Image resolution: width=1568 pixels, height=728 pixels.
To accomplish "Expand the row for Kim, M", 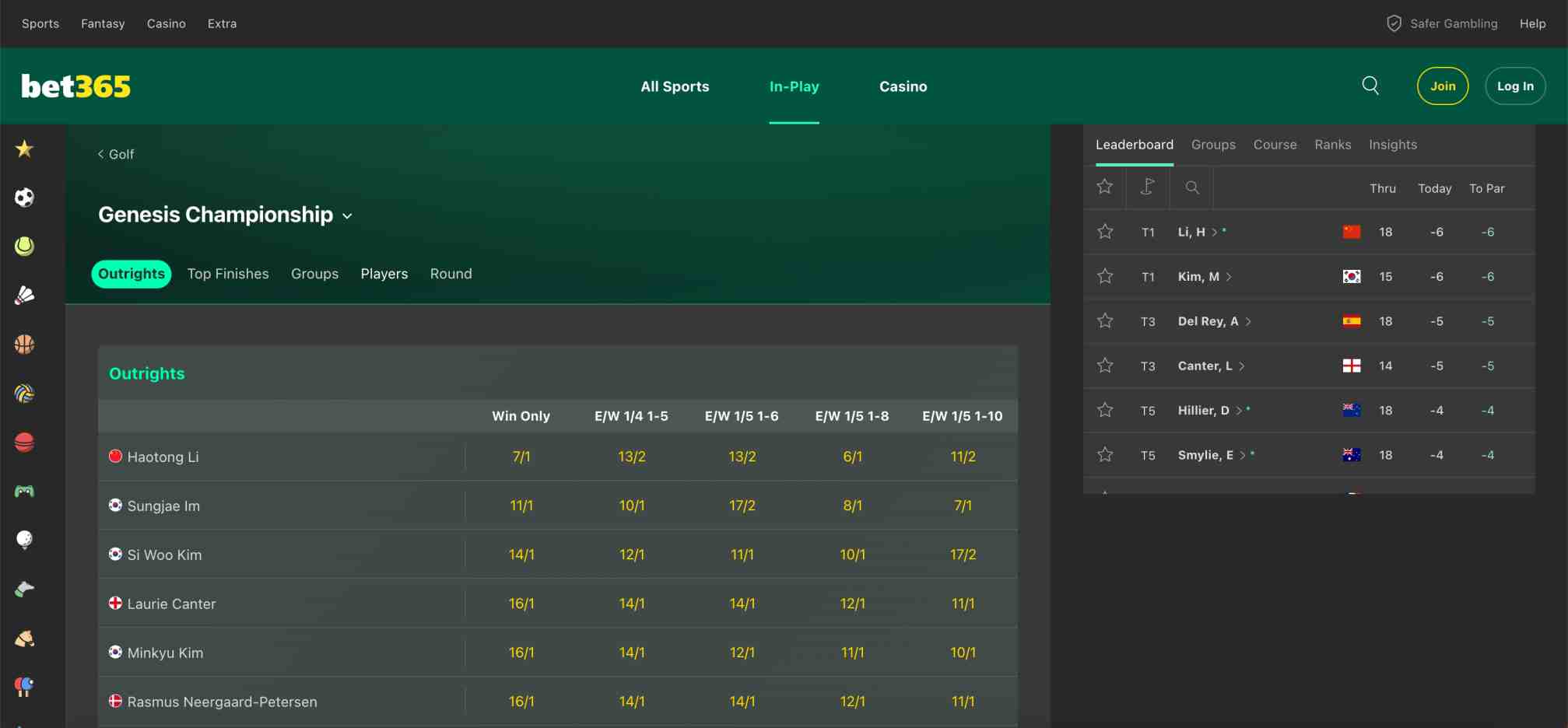I will [1228, 276].
